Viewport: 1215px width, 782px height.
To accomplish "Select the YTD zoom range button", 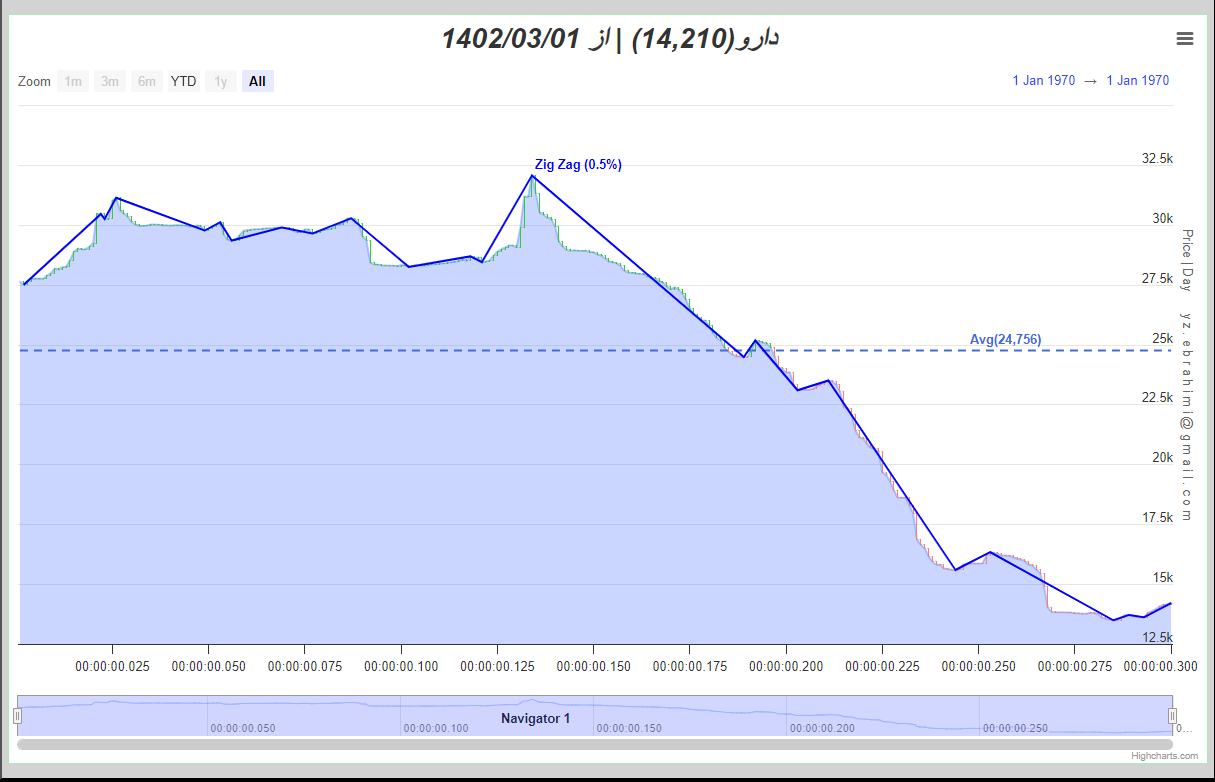I will pyautogui.click(x=184, y=81).
